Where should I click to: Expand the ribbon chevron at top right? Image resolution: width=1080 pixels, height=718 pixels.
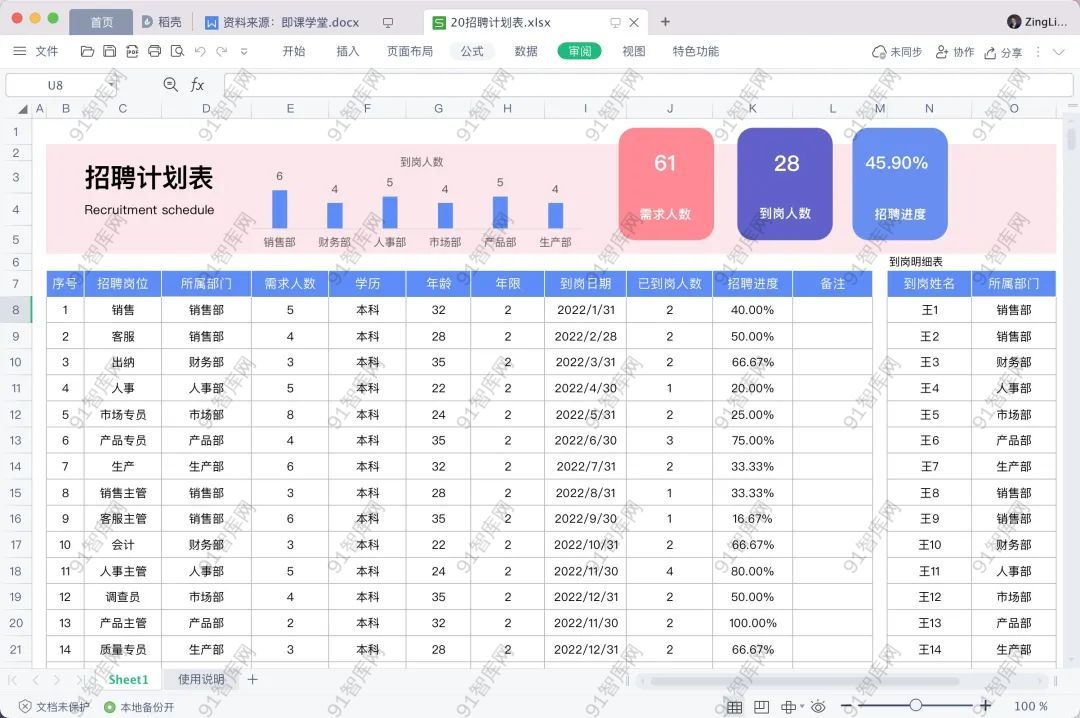(x=1059, y=51)
